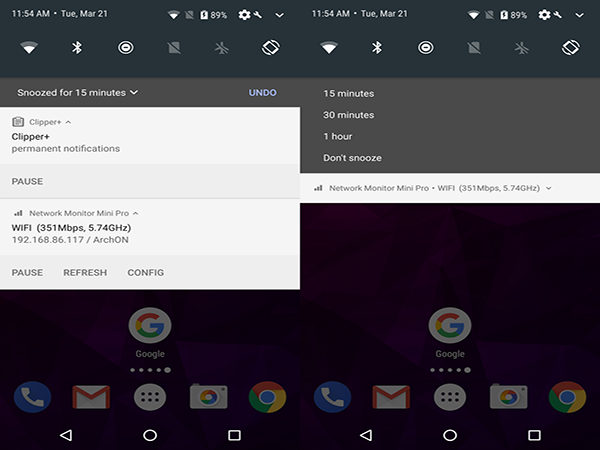Collapse the Clipper+ notification header
The width and height of the screenshot is (600, 450).
coord(68,122)
